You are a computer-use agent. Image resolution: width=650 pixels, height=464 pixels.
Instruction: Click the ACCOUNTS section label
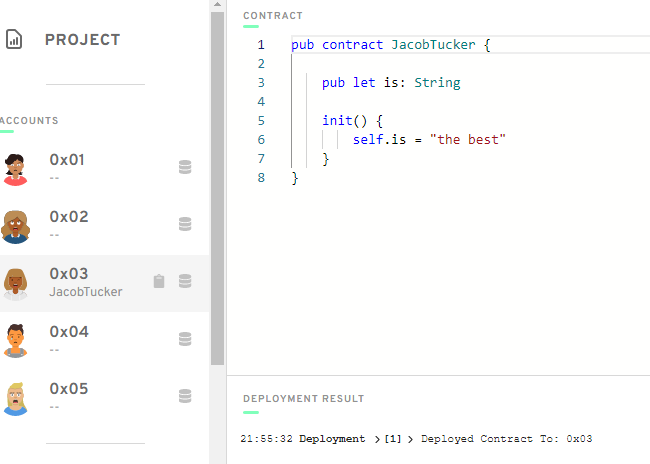(x=29, y=121)
